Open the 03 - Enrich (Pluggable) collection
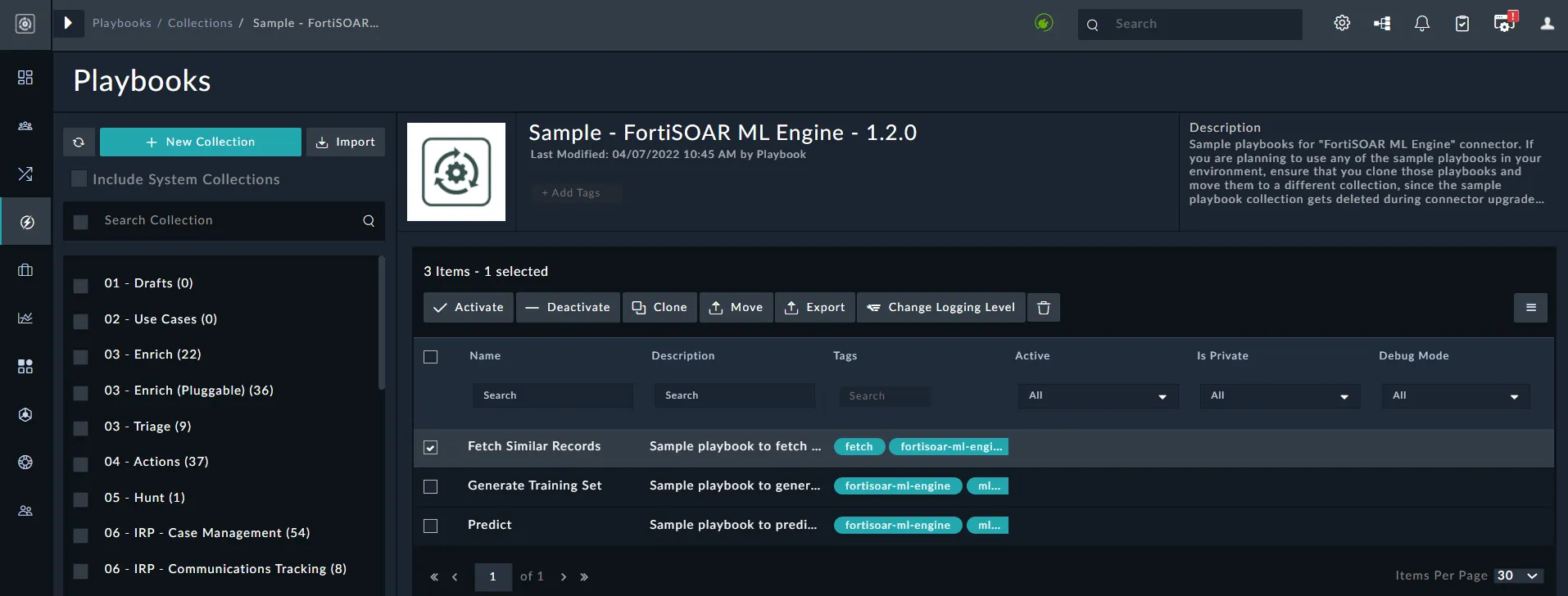1568x596 pixels. [189, 391]
